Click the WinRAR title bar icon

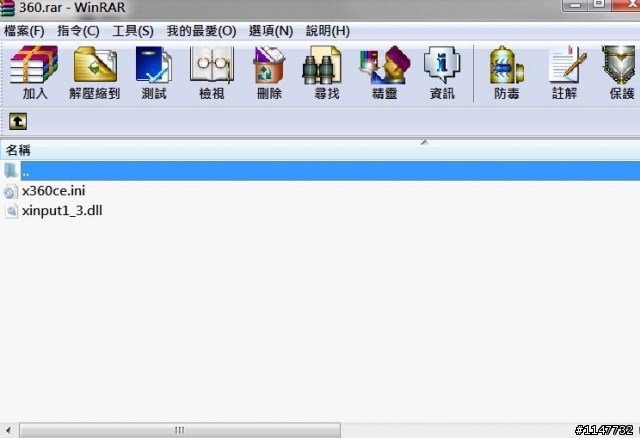click(7, 7)
